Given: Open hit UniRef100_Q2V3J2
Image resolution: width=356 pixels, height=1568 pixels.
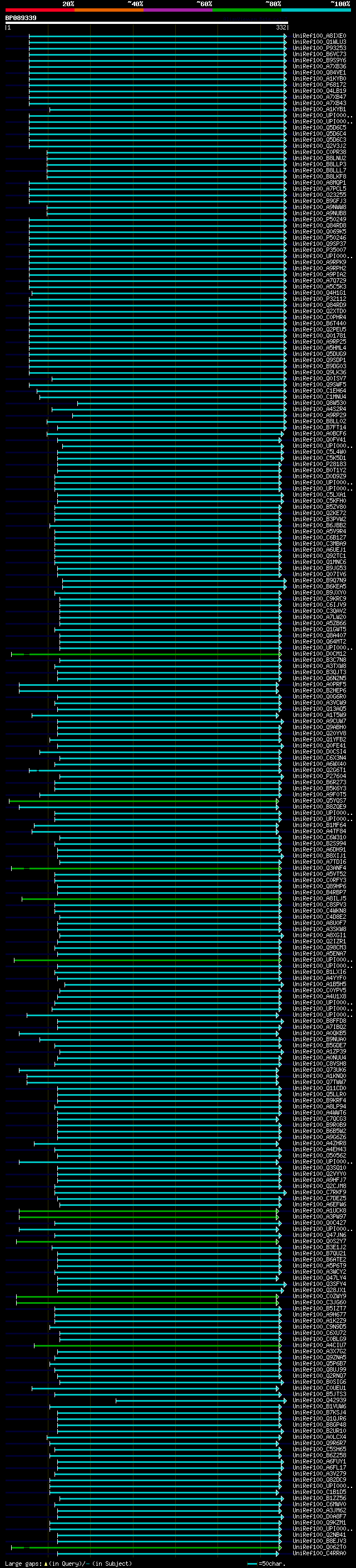Looking at the screenshot, I should pos(319,146).
